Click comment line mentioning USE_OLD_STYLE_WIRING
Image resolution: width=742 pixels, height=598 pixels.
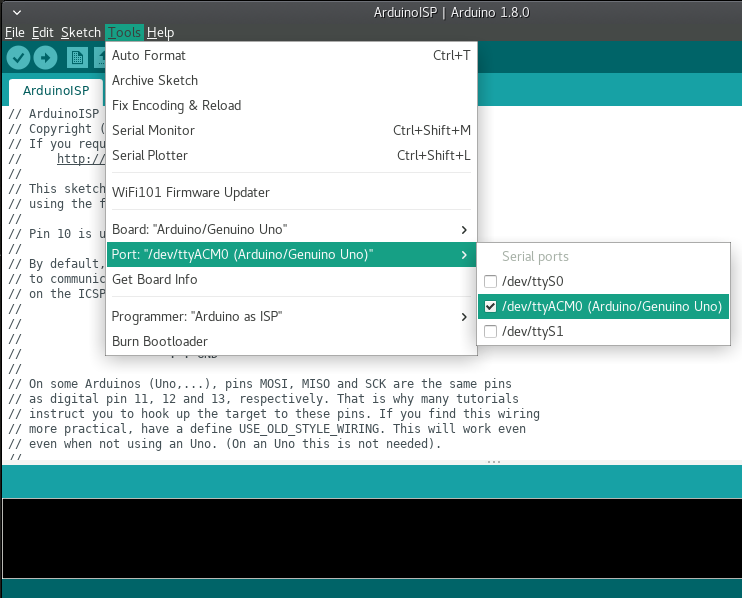[x=267, y=429]
